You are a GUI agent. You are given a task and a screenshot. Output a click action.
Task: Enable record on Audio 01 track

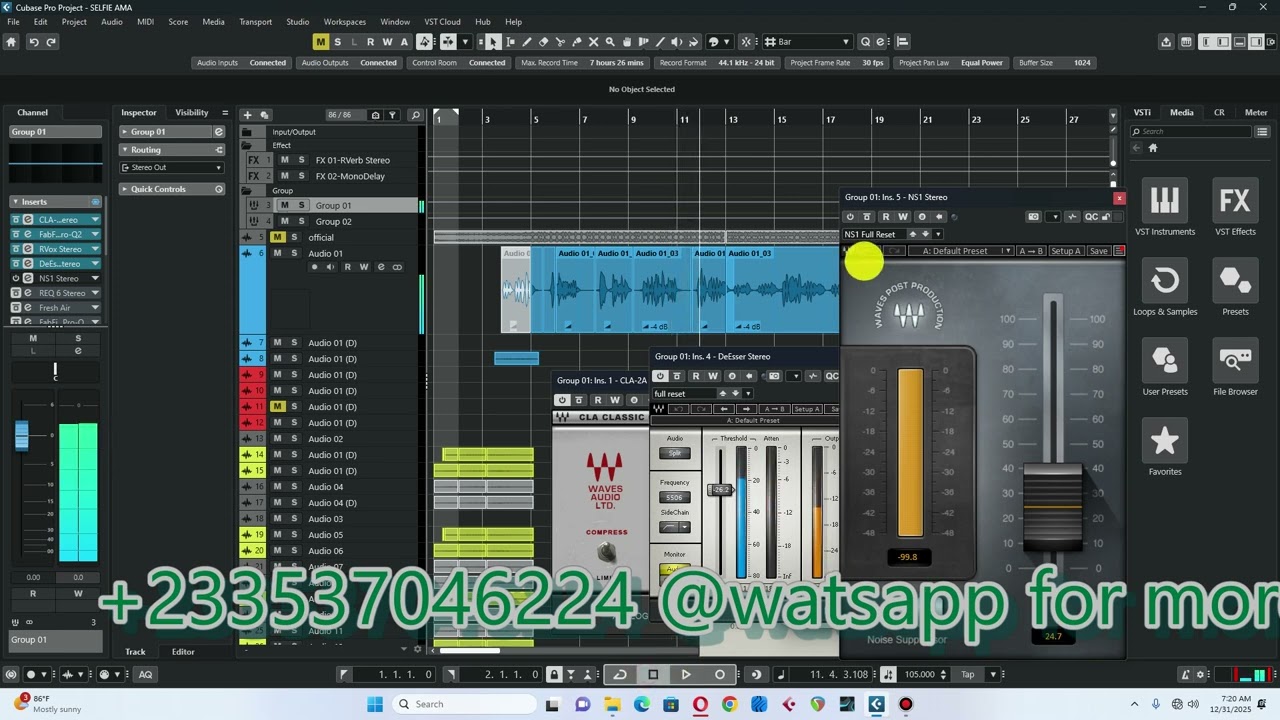(x=315, y=267)
